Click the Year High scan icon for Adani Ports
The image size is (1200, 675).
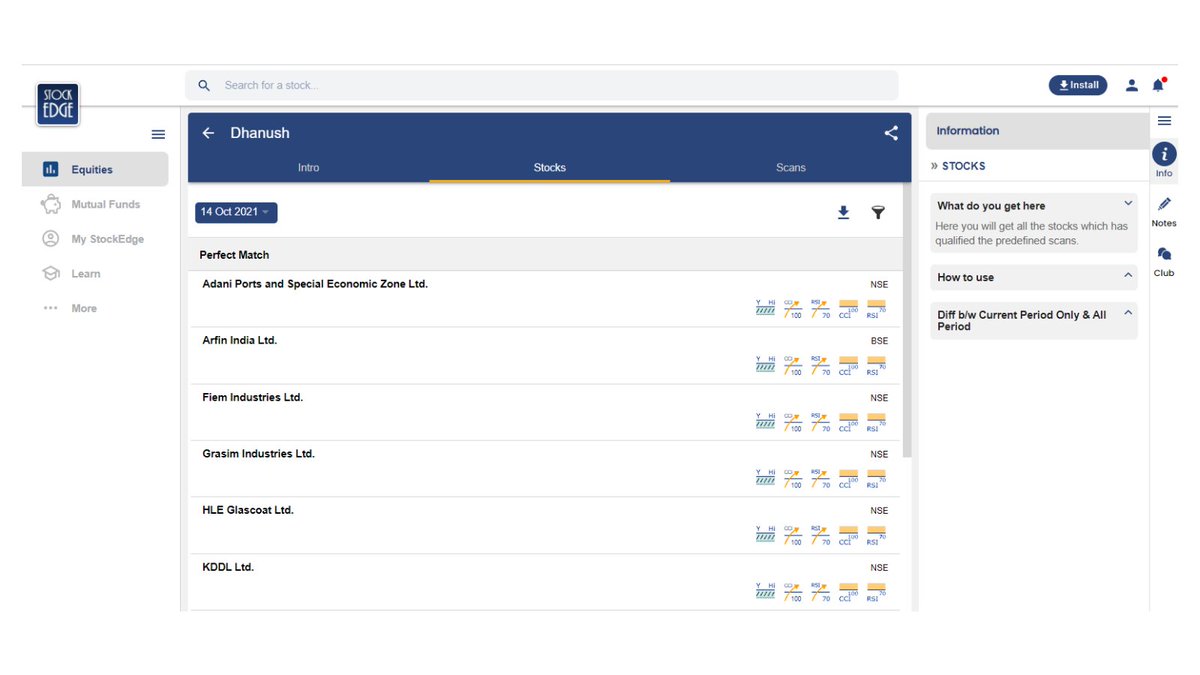766,309
